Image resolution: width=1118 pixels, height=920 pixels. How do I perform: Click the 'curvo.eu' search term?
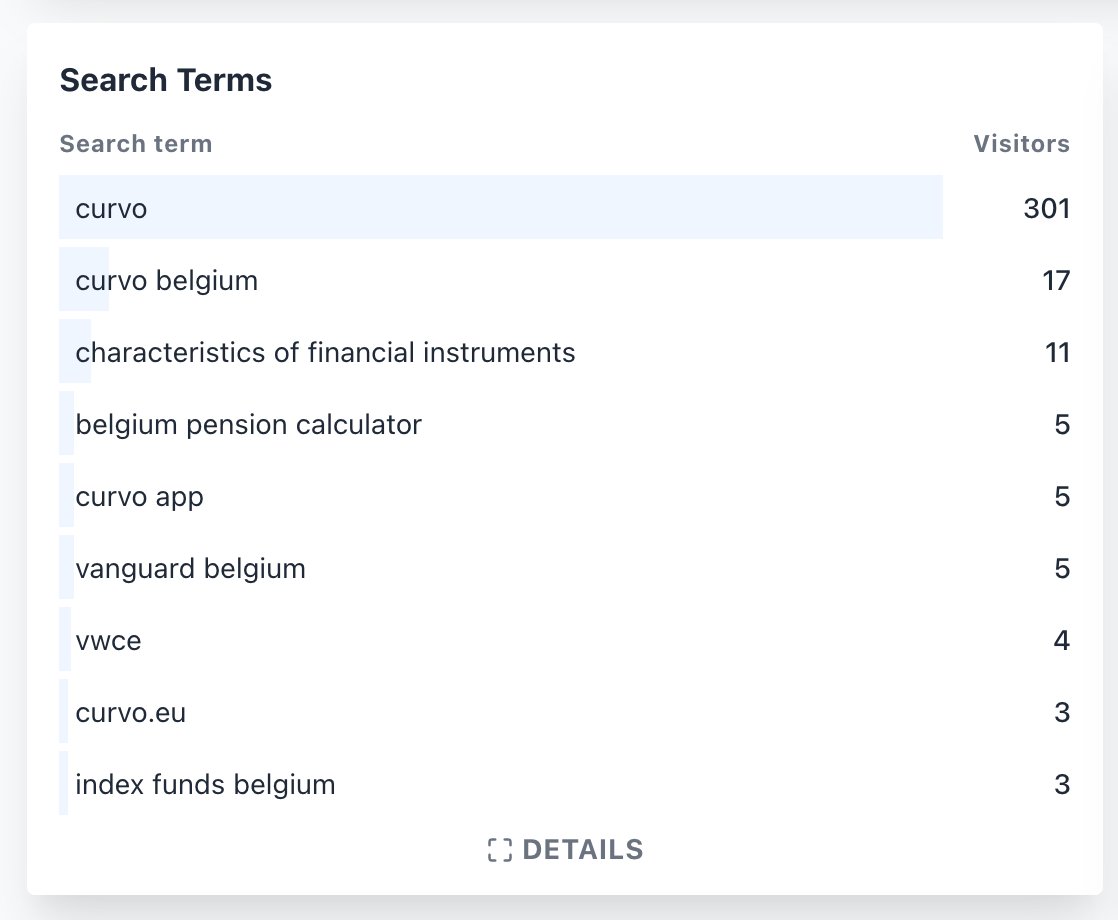pos(130,713)
